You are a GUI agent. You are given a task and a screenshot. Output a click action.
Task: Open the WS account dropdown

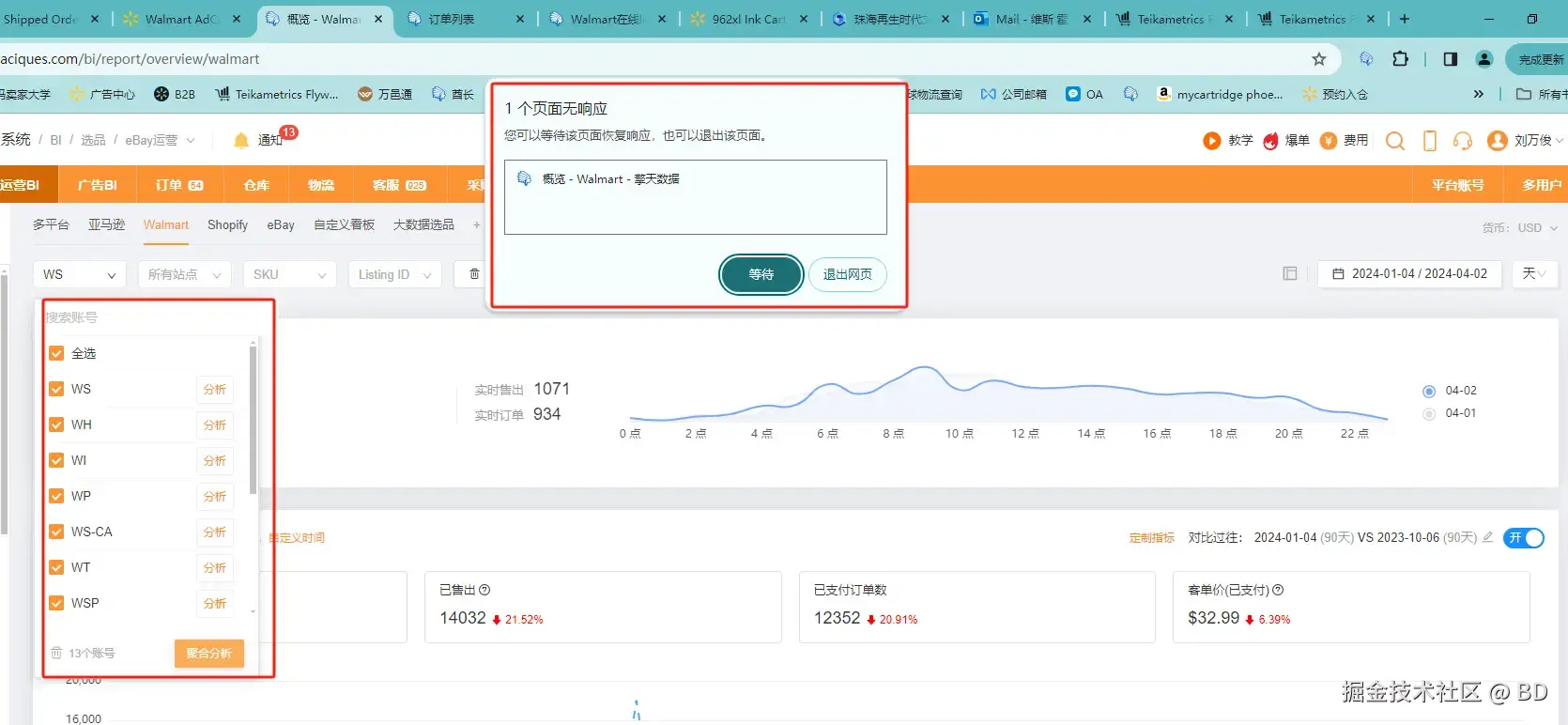(x=80, y=274)
